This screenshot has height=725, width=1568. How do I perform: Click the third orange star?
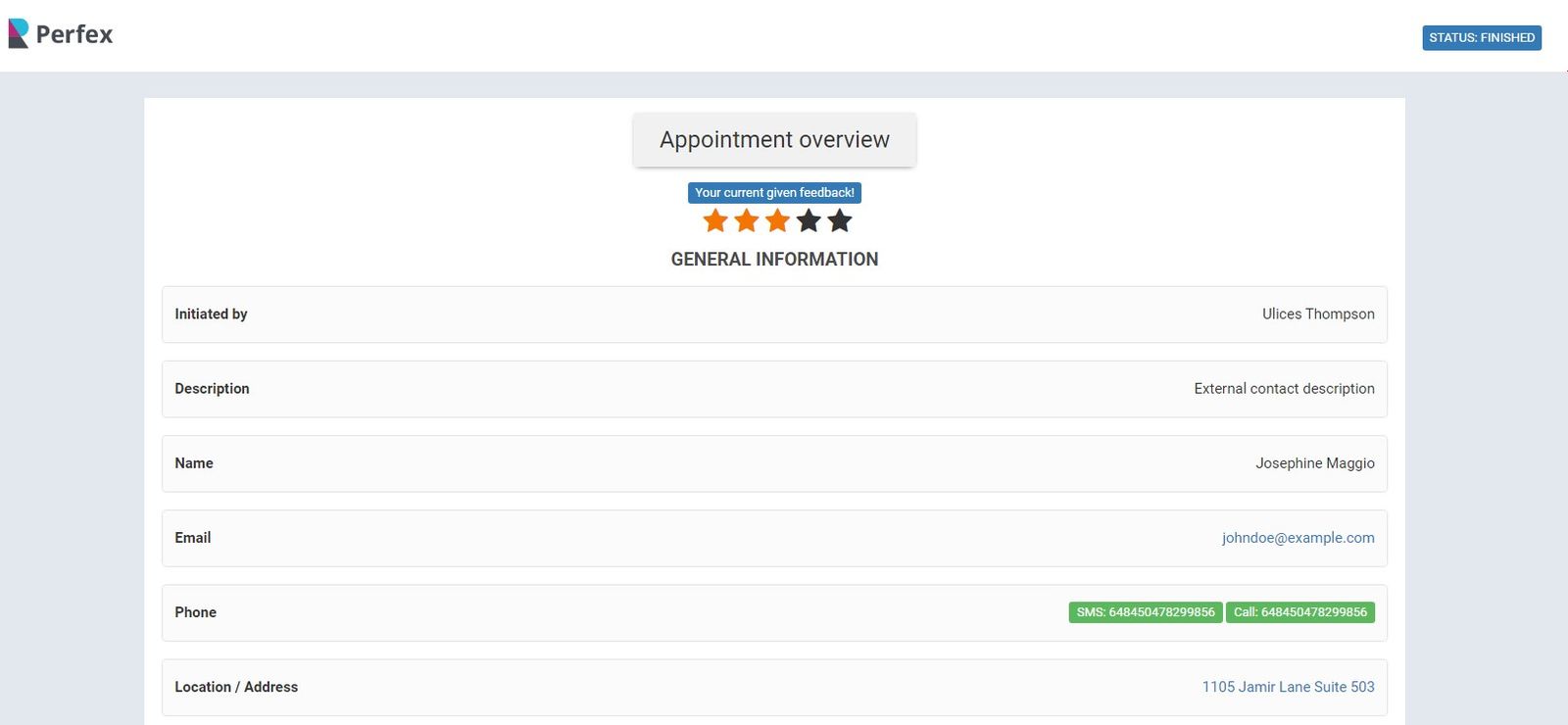click(x=778, y=220)
